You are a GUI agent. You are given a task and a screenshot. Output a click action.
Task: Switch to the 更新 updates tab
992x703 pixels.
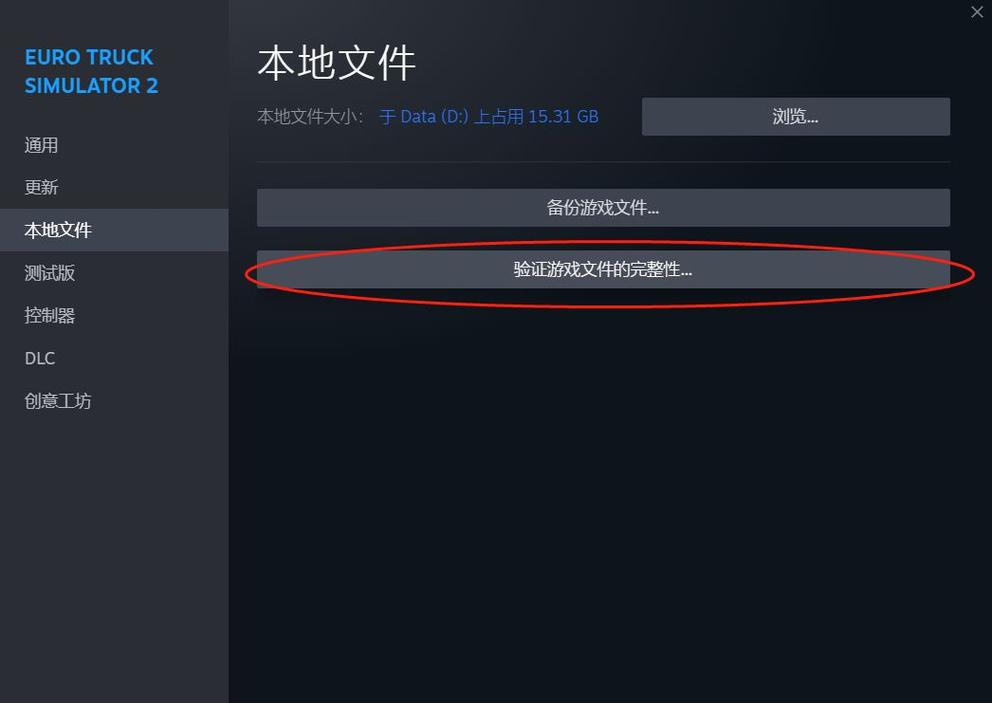[x=41, y=187]
